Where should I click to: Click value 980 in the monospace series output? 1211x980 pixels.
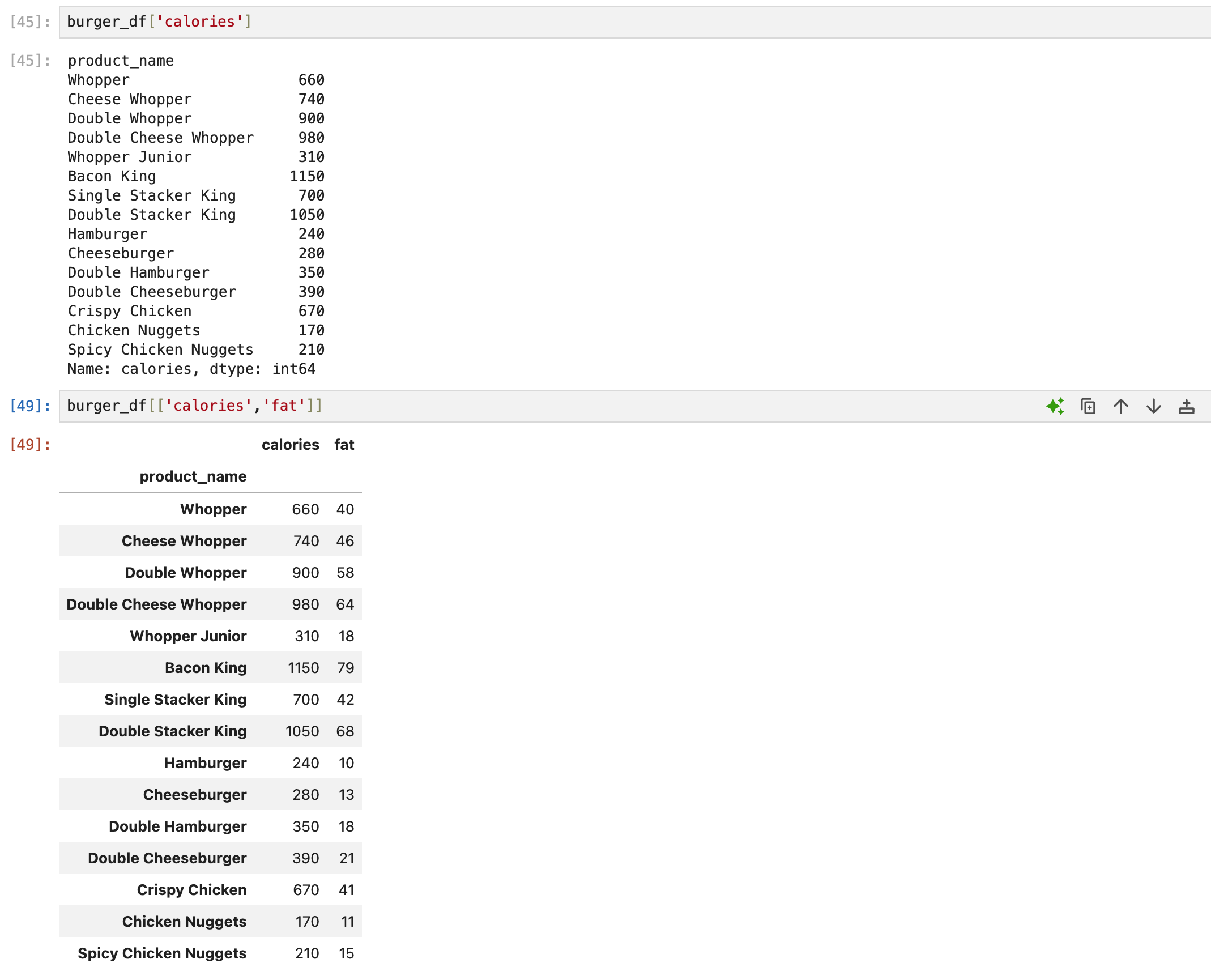coord(312,138)
